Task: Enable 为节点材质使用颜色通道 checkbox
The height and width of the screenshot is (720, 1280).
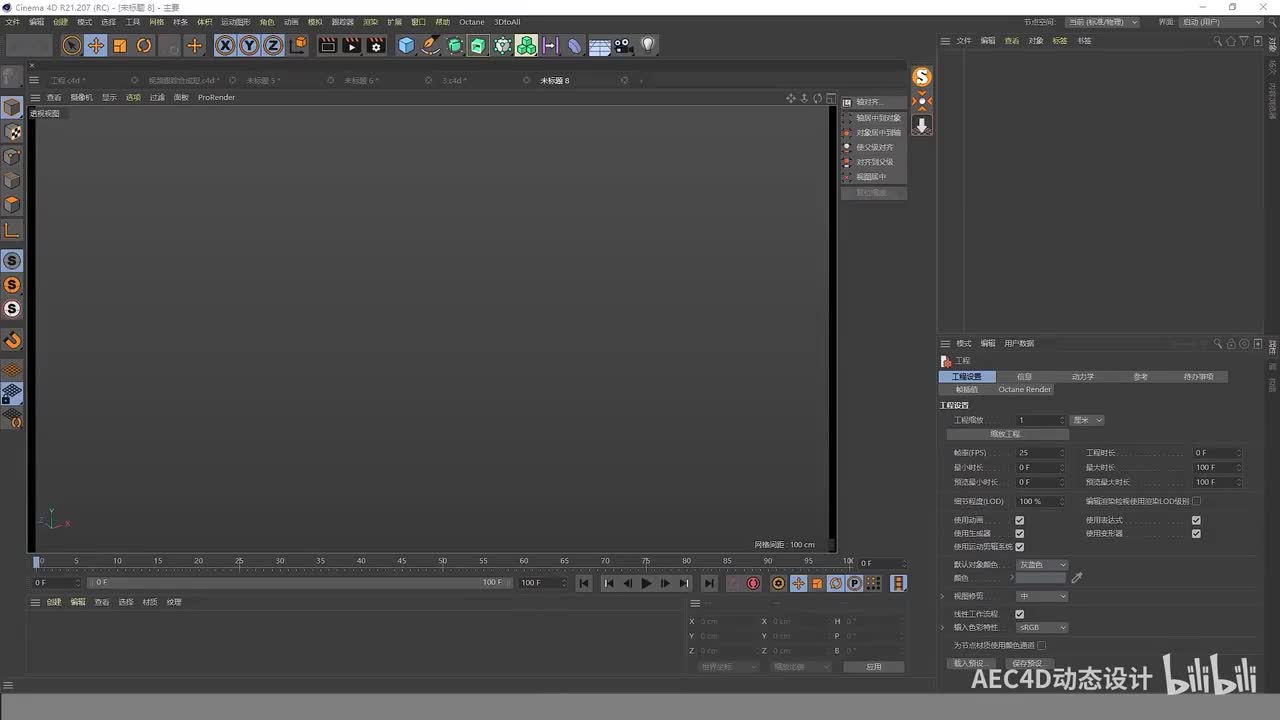Action: pos(1041,645)
